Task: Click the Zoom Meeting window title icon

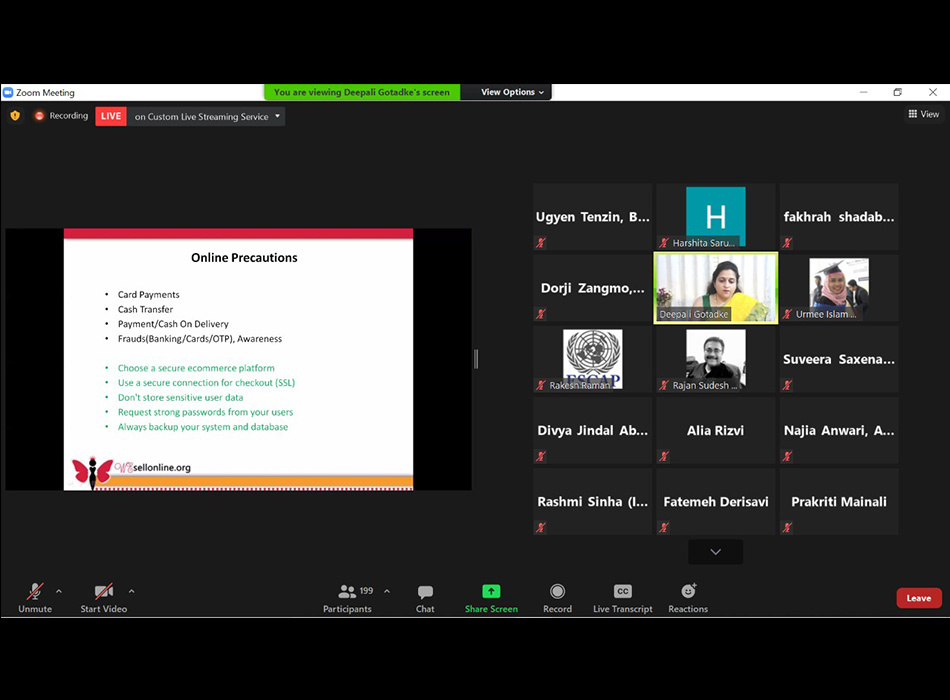Action: pyautogui.click(x=8, y=93)
